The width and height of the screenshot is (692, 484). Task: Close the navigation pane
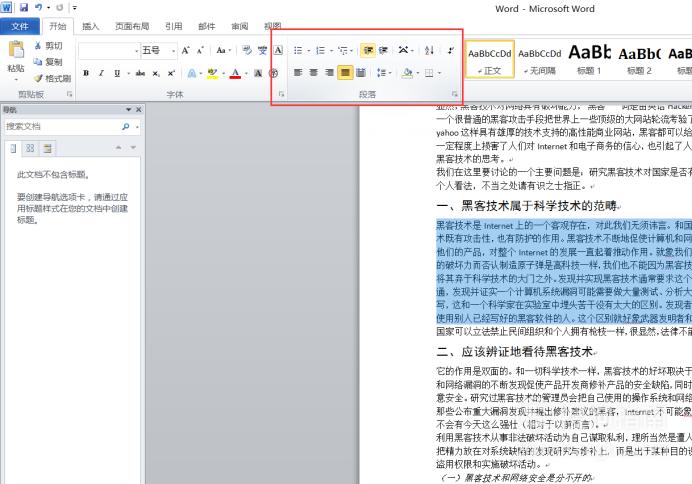pyautogui.click(x=139, y=109)
